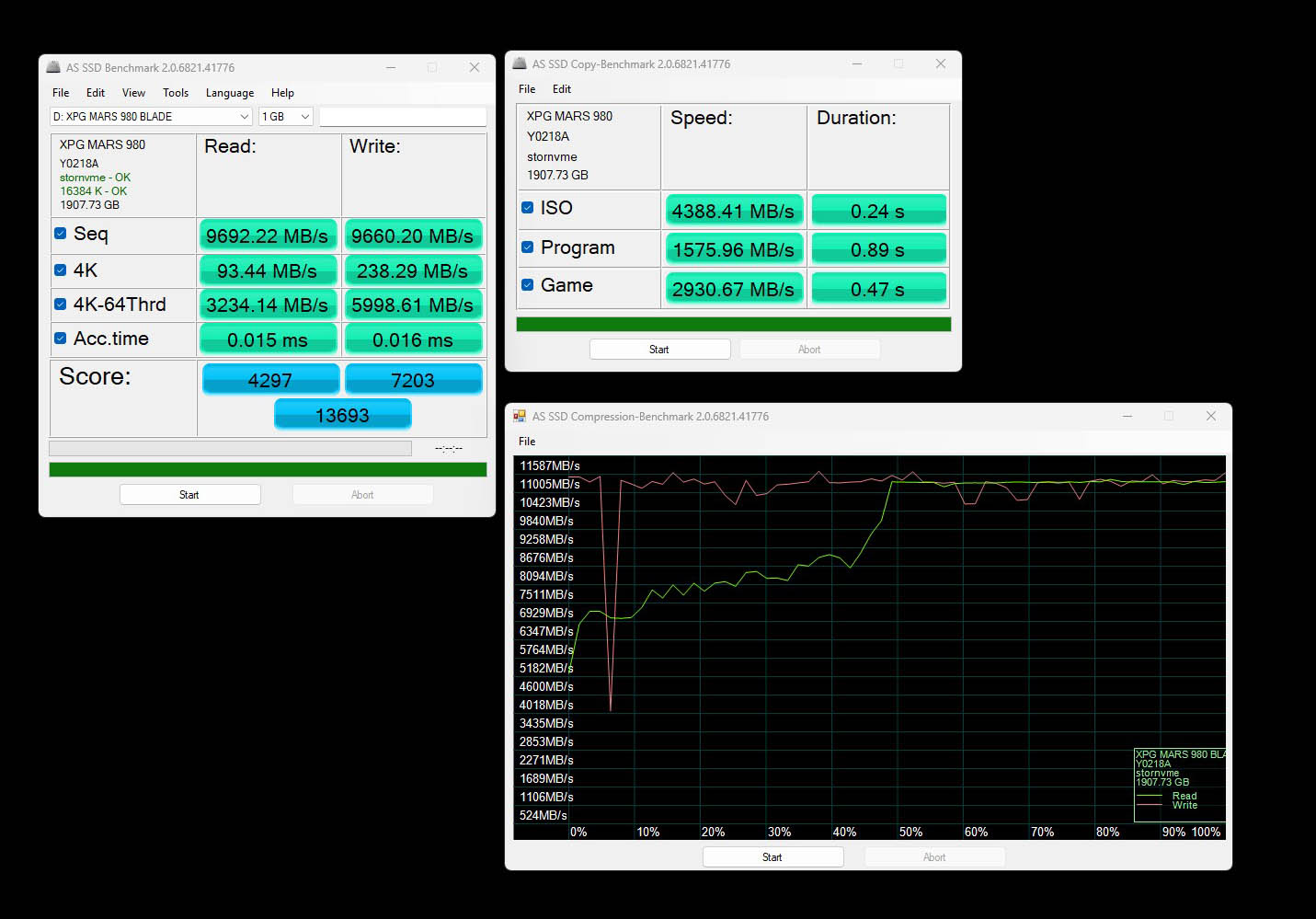Click the 4K read value 93.44 MB/s
This screenshot has height=919, width=1316.
tap(268, 270)
